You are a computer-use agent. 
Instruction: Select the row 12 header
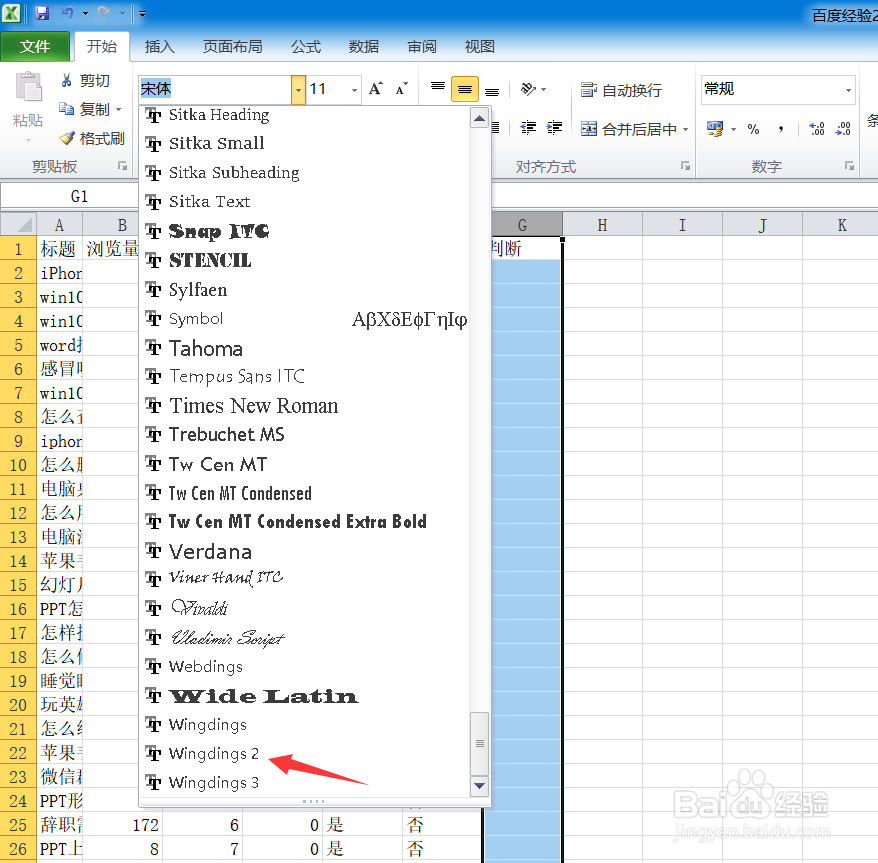click(18, 513)
